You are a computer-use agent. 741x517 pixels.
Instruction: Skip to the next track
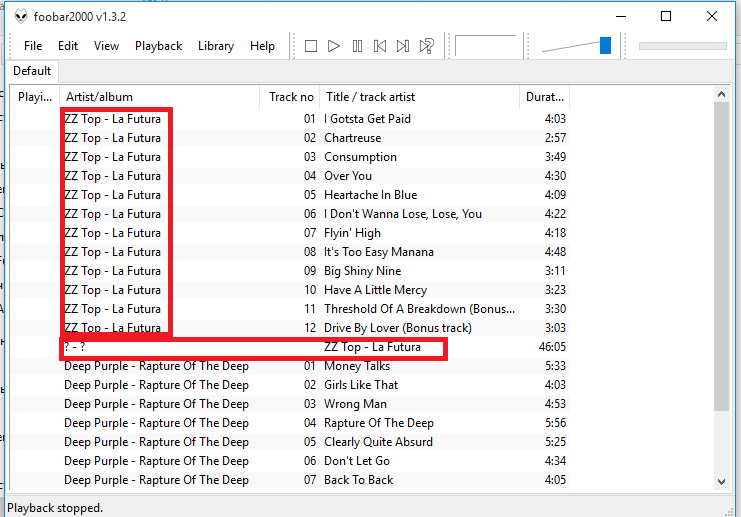403,46
